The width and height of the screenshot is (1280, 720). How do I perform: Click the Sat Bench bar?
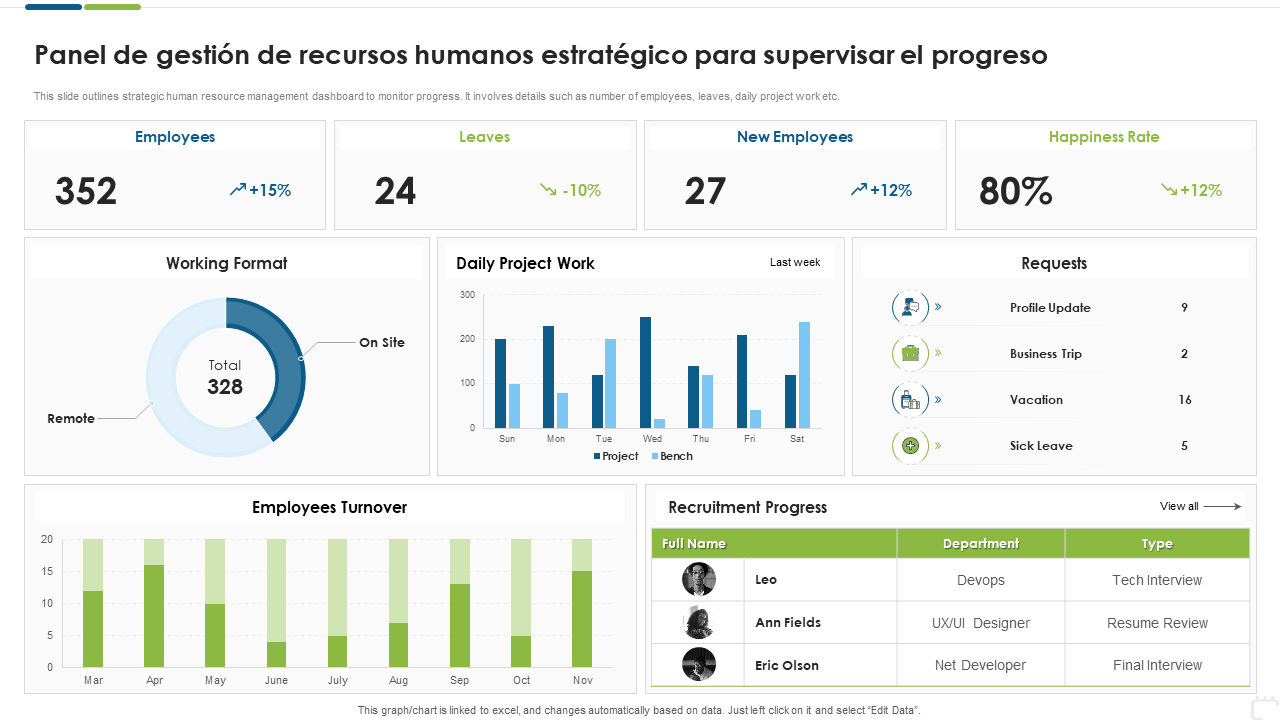click(x=804, y=375)
